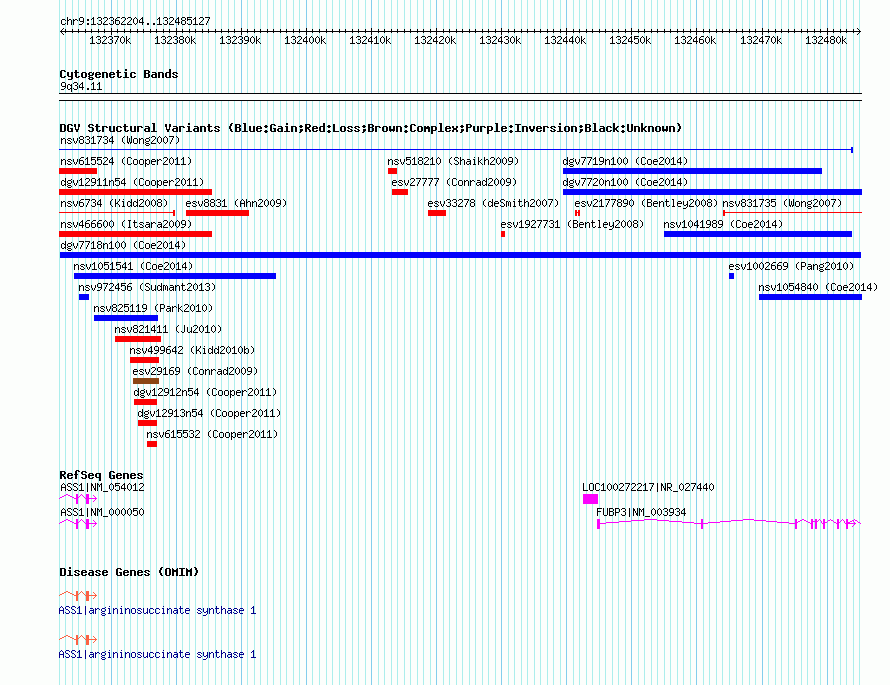Image resolution: width=890 pixels, height=685 pixels.
Task: Select the nsv615524 (Cooper2011) red loss bar
Action: 78,171
